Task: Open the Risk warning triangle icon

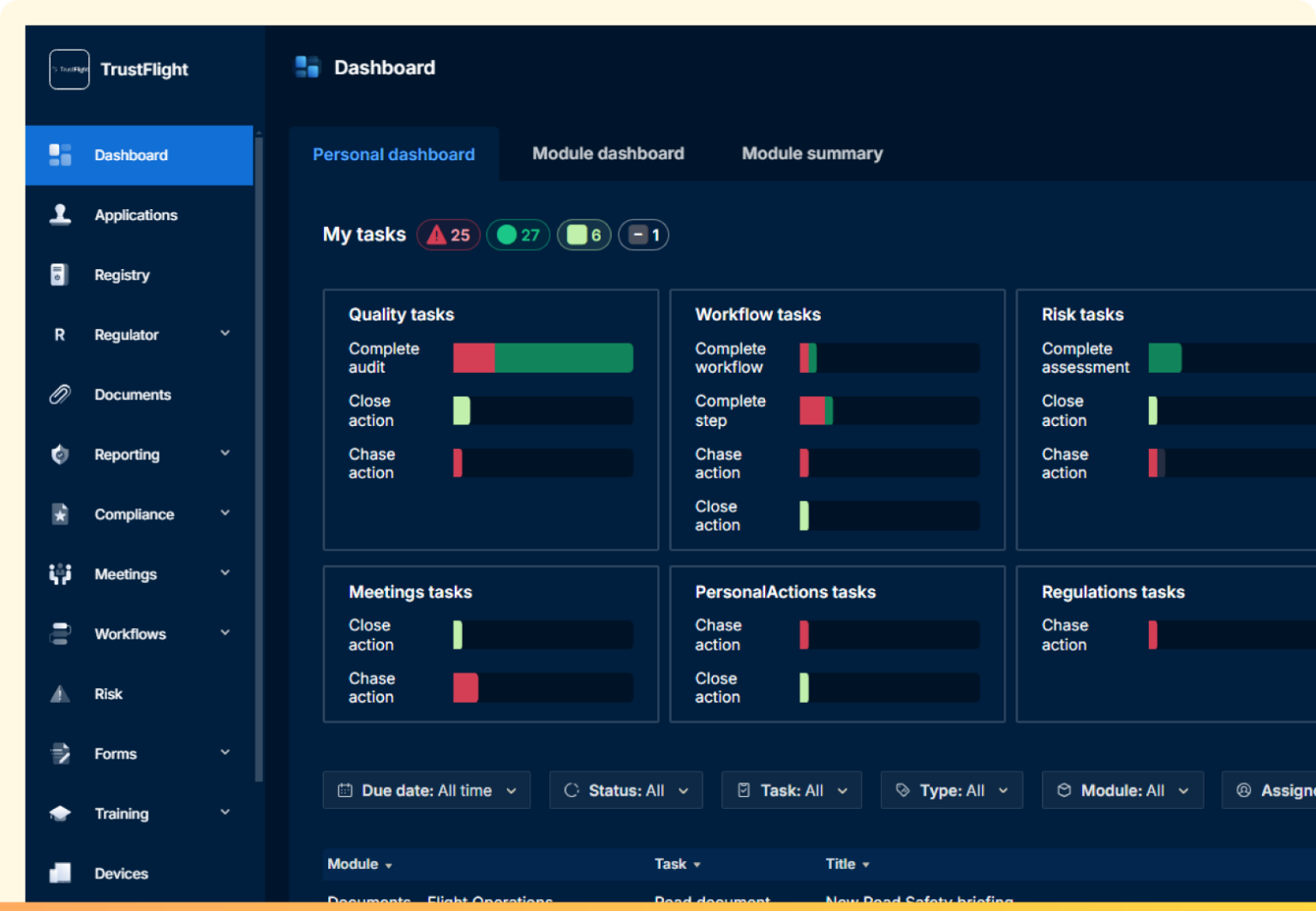Action: coord(59,693)
